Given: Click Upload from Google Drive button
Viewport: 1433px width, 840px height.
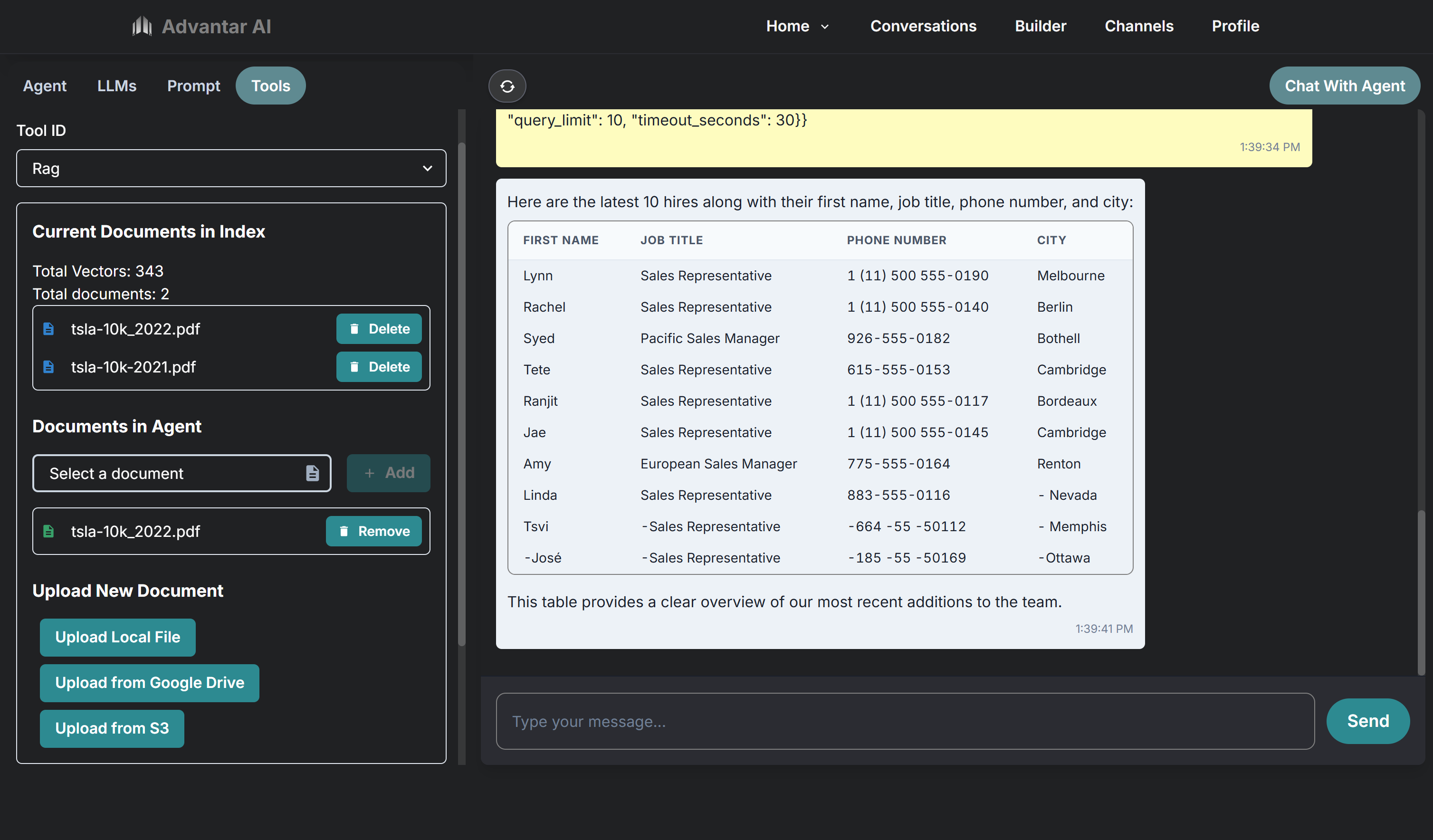Looking at the screenshot, I should [149, 682].
